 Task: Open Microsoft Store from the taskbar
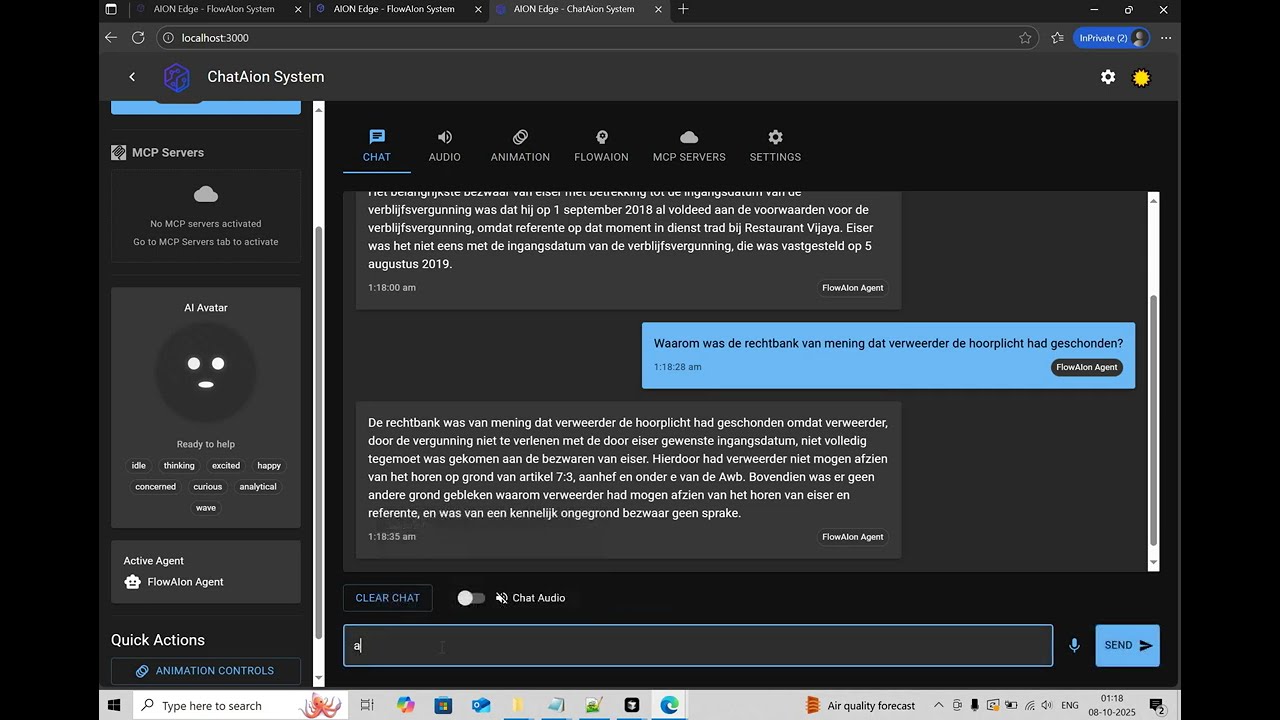[x=443, y=706]
